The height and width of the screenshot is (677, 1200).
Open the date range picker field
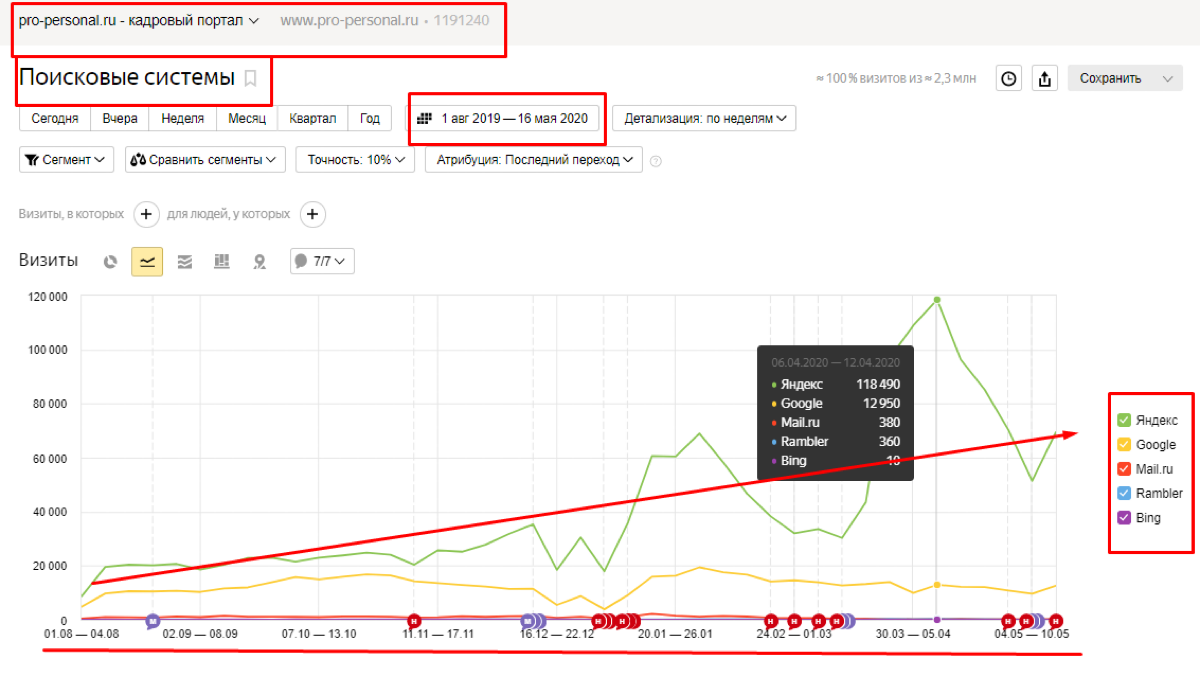pos(505,119)
